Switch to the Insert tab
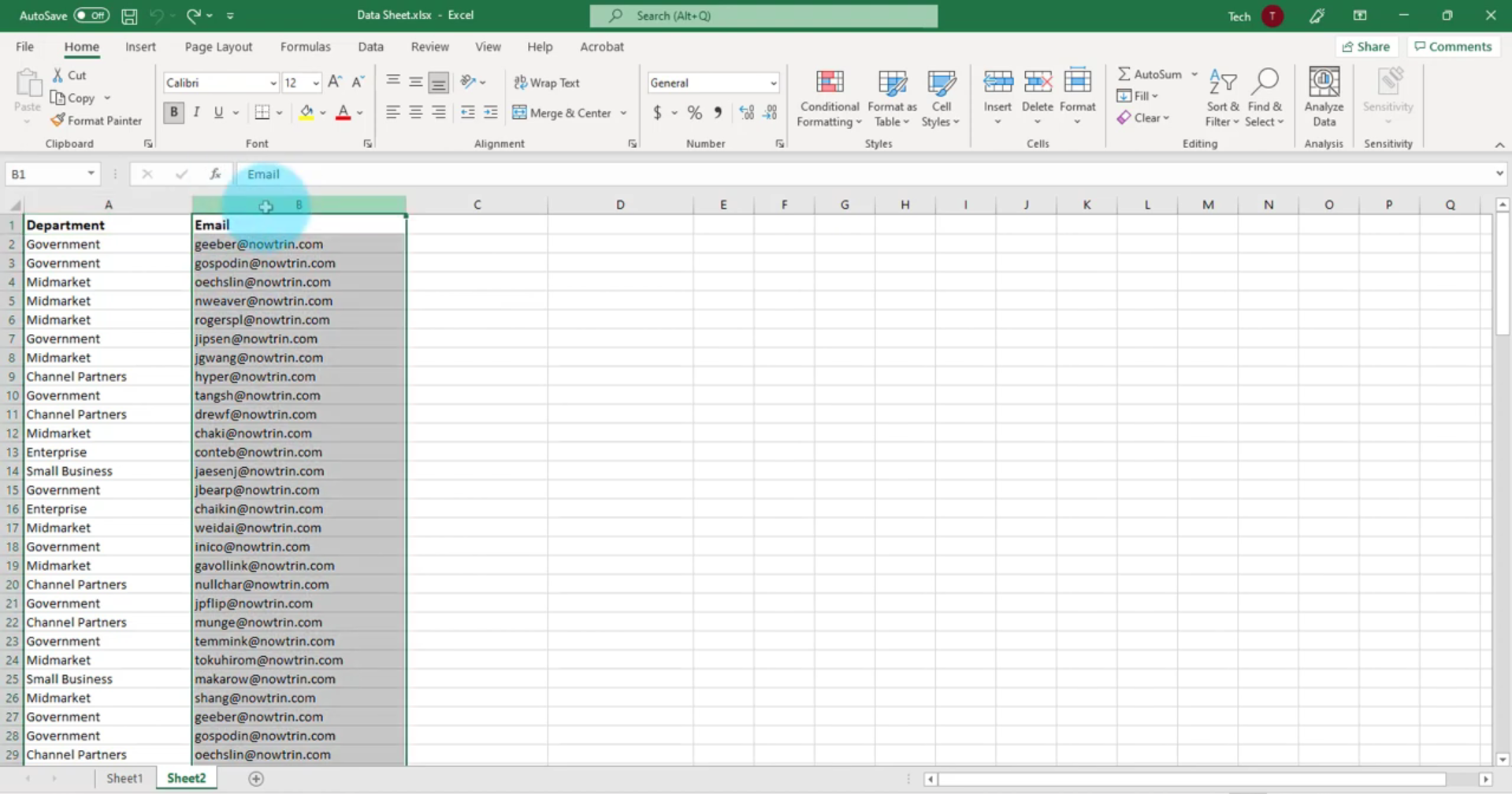 click(x=140, y=46)
